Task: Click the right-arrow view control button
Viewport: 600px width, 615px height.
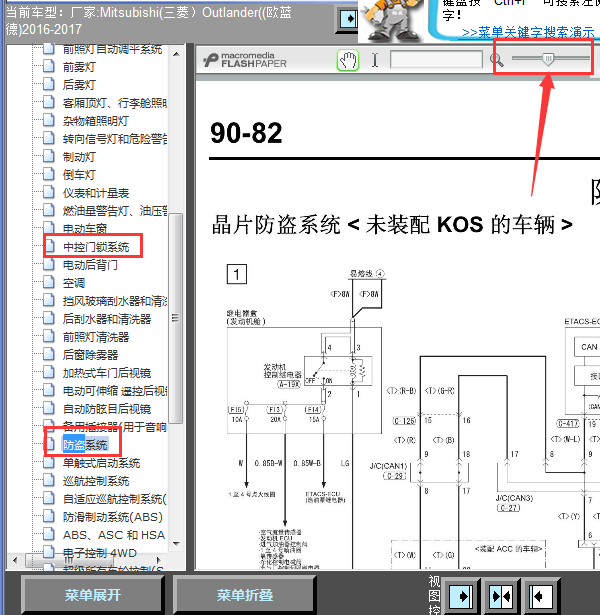Action: (x=463, y=597)
